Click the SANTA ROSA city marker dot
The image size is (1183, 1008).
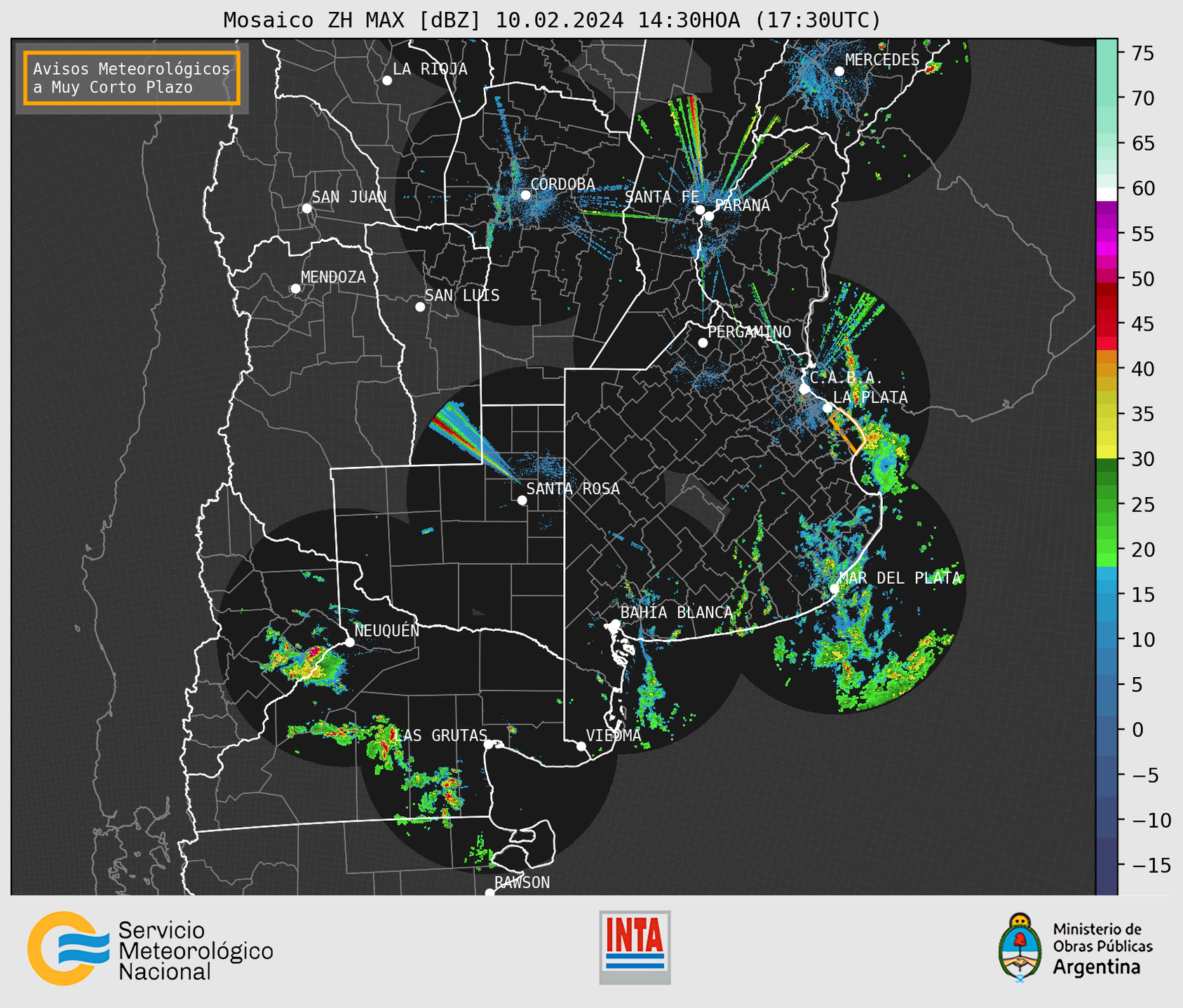pos(522,500)
